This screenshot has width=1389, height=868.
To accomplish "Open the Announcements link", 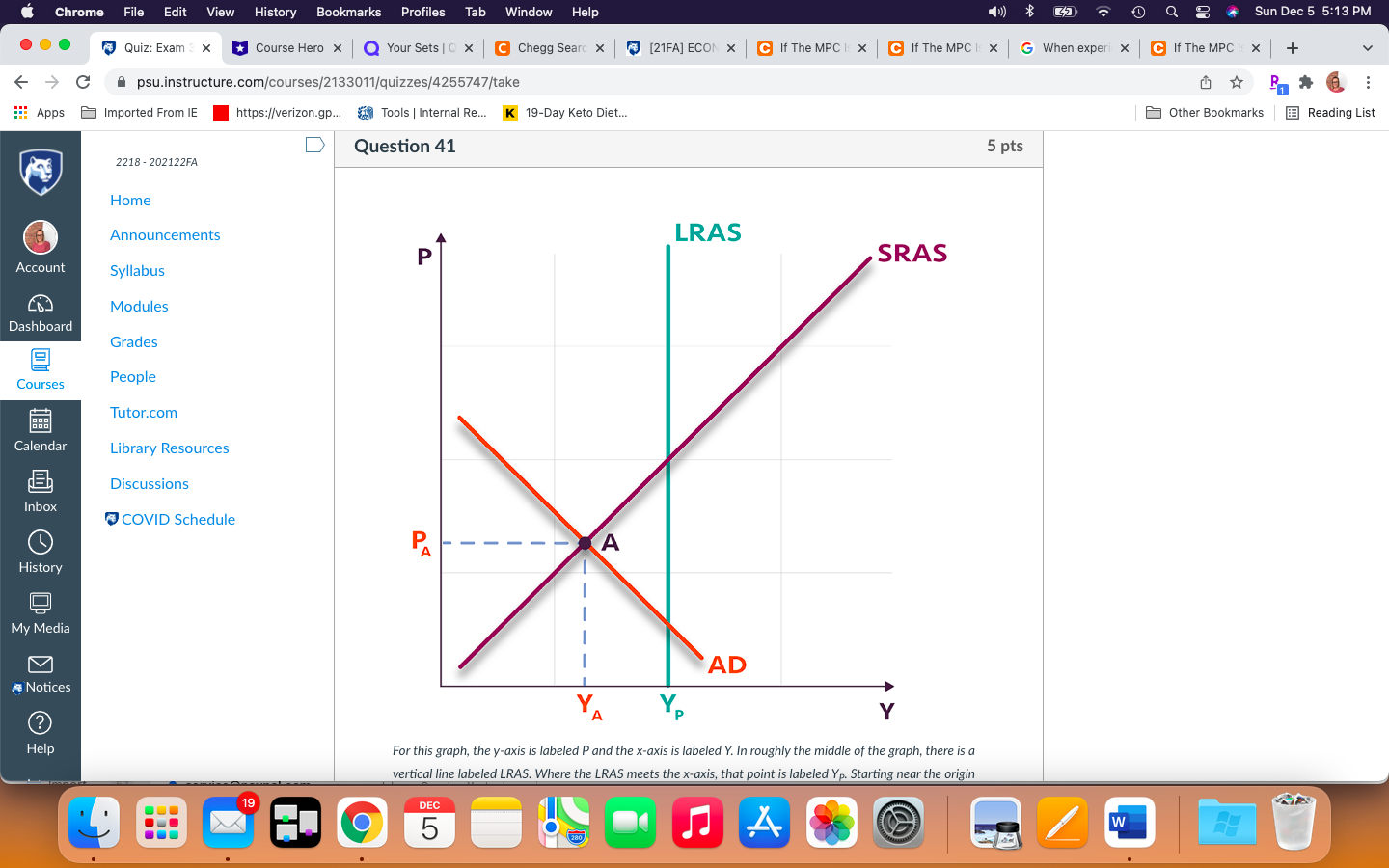I will (x=165, y=235).
